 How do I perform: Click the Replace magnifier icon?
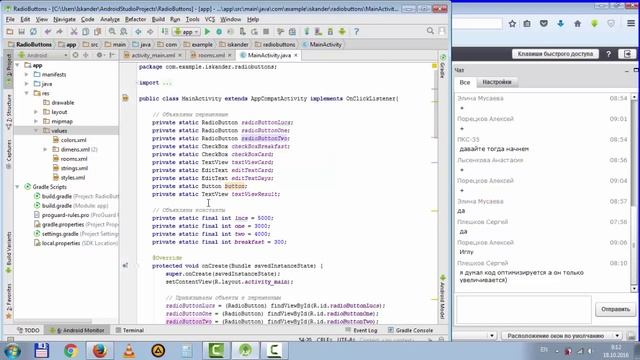[x=124, y=31]
